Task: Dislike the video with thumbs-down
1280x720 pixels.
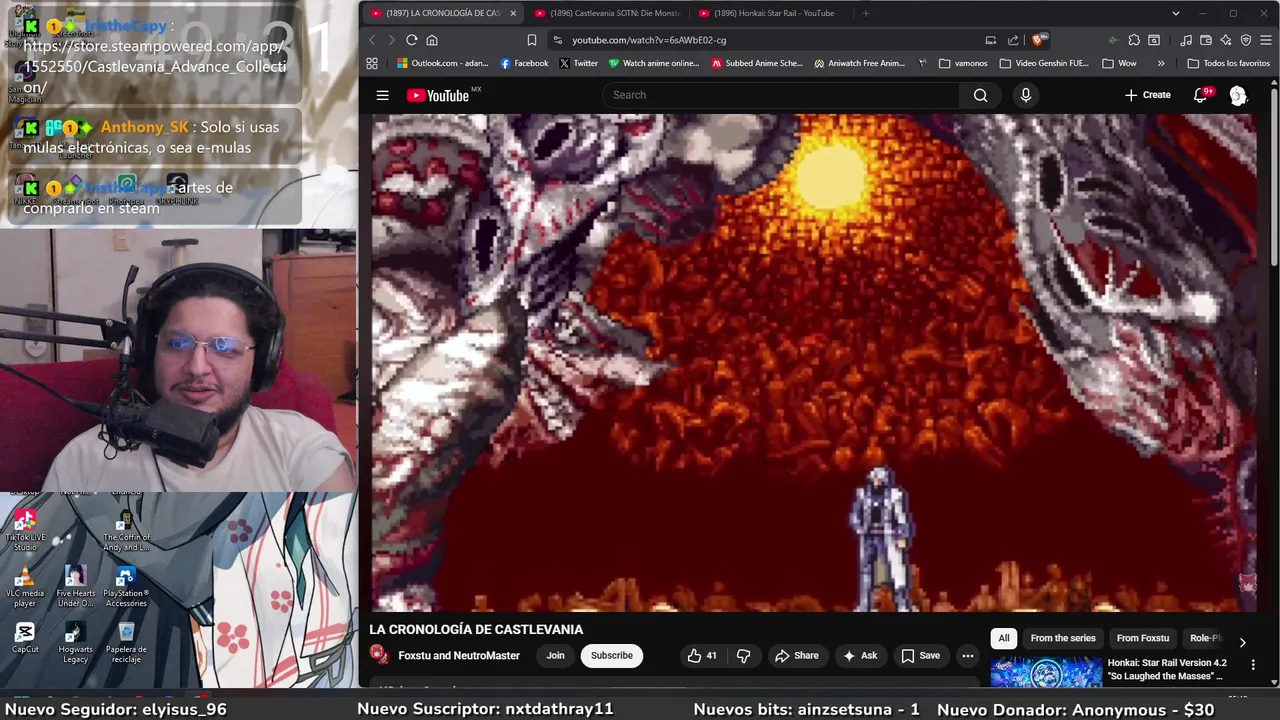Action: 744,656
